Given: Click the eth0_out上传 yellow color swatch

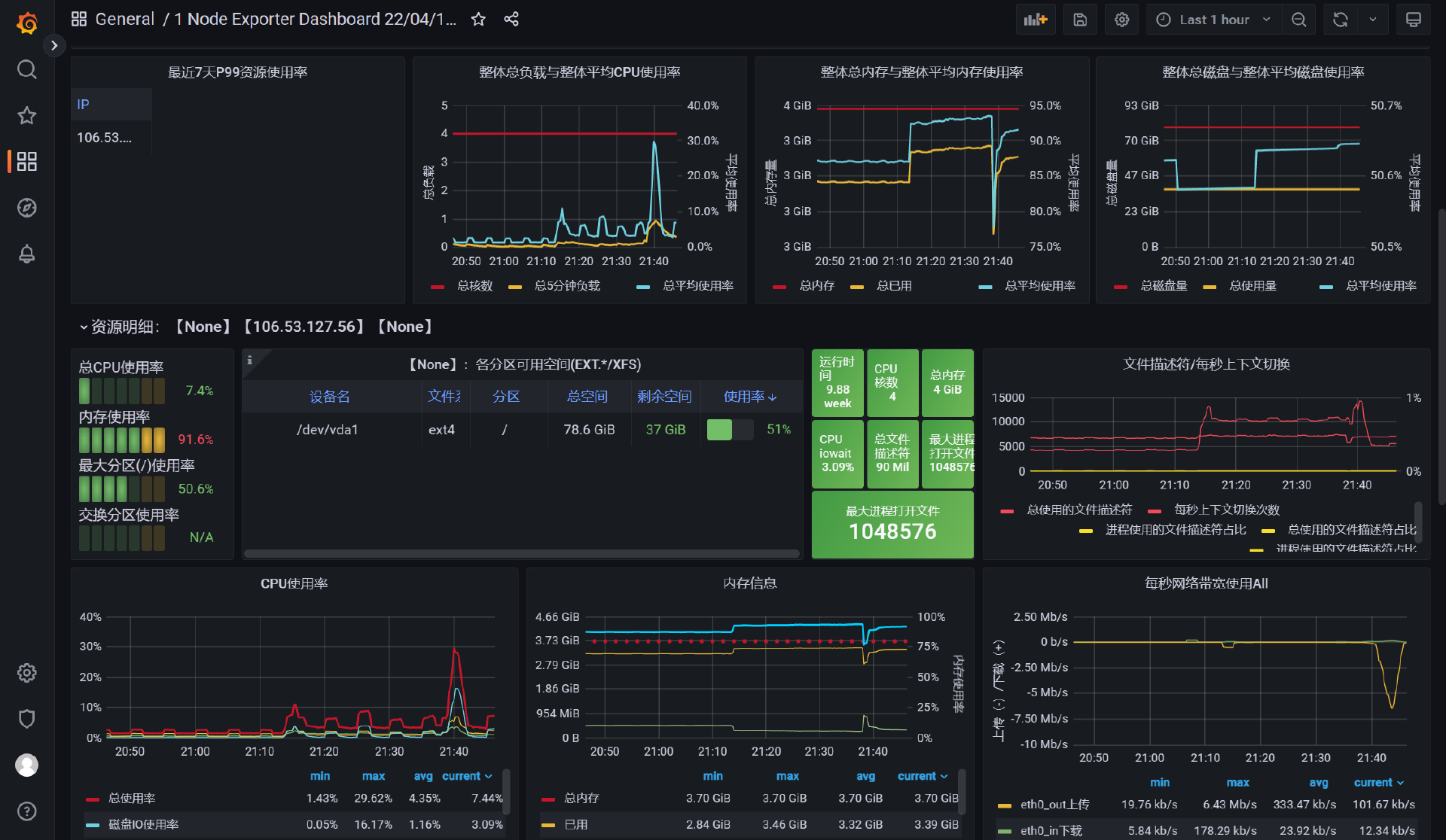Looking at the screenshot, I should click(1004, 805).
